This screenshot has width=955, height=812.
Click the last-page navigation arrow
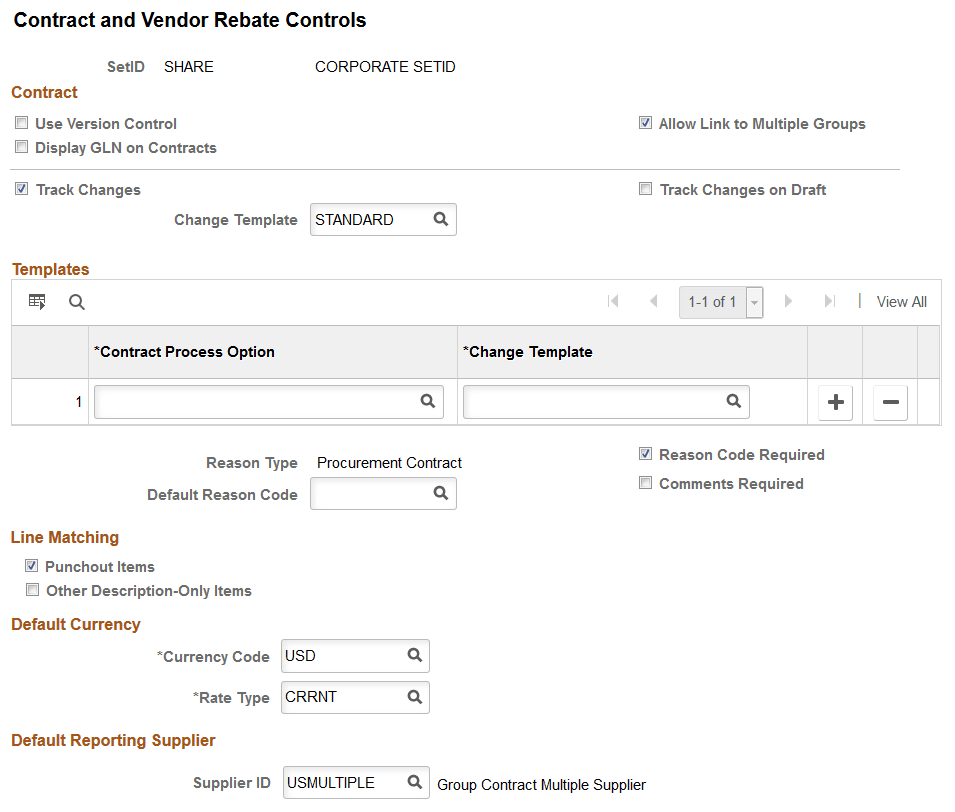pyautogui.click(x=828, y=301)
